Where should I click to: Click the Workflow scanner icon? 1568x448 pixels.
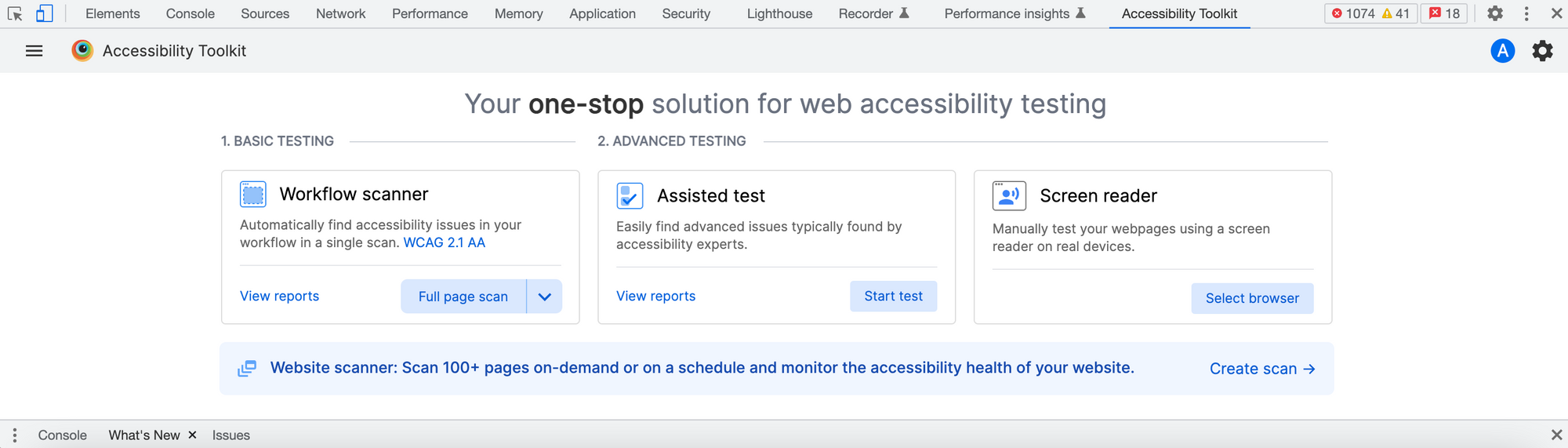(253, 195)
